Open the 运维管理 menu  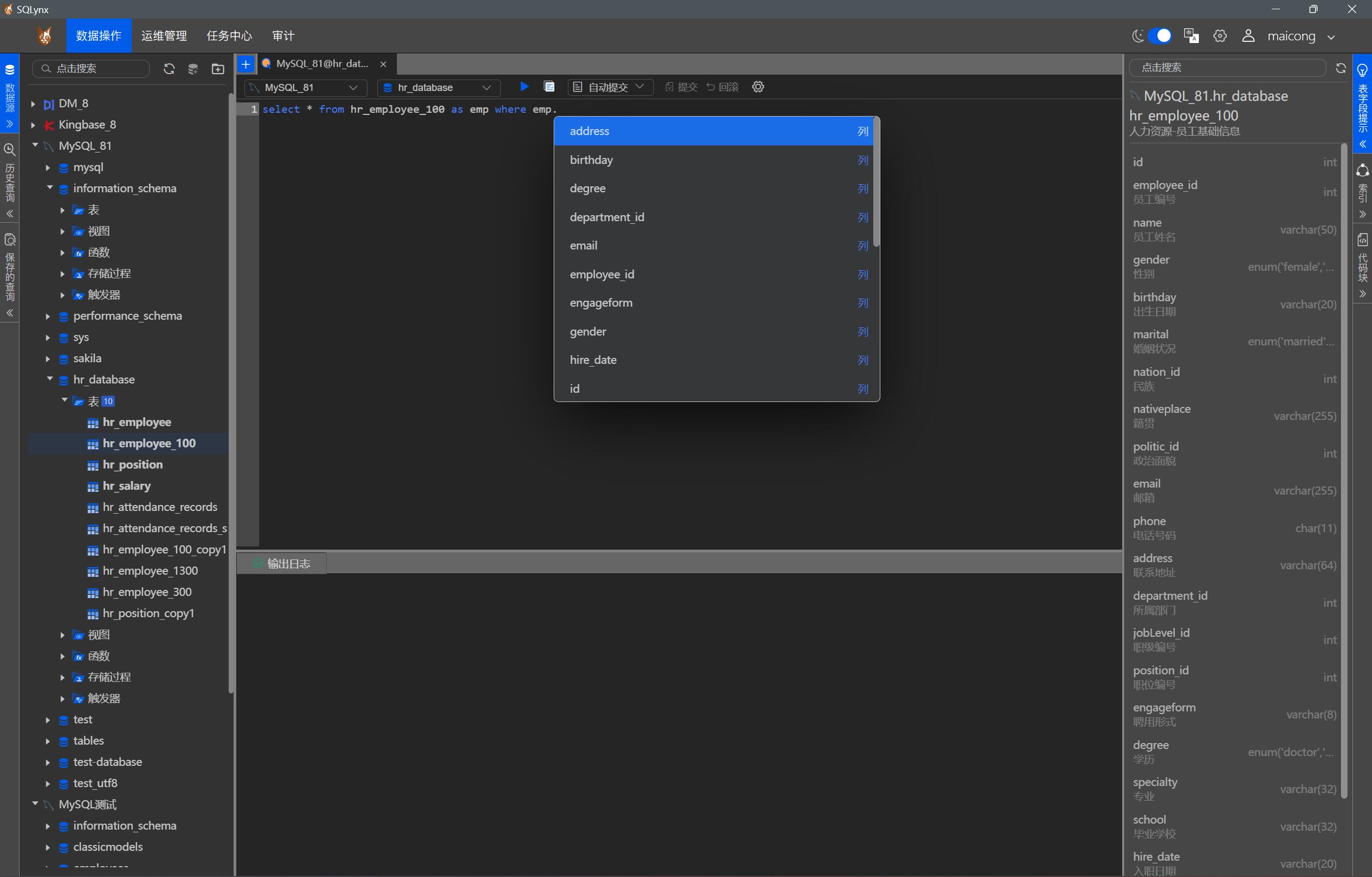164,36
